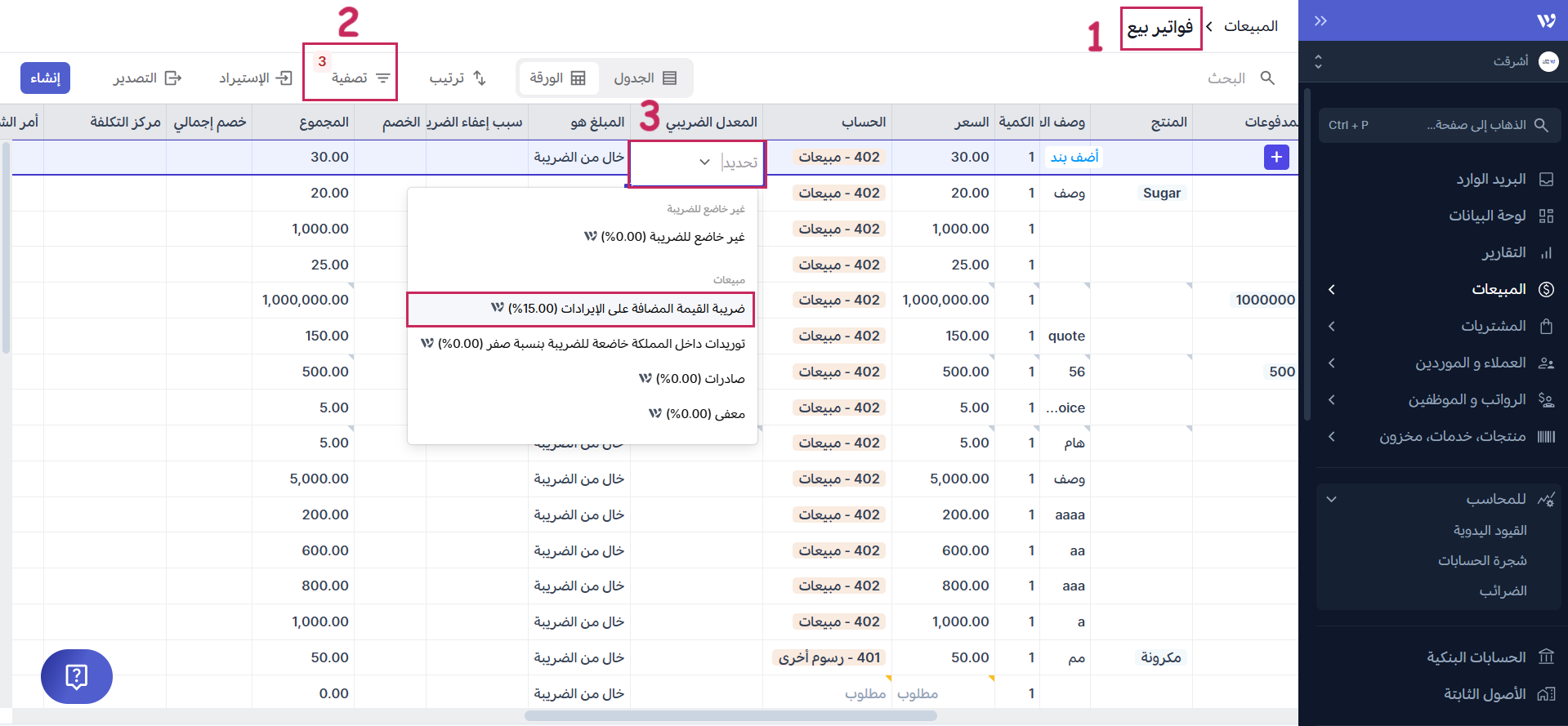This screenshot has width=1568, height=726.
Task: Click the blue plus add-row icon
Action: click(1275, 157)
